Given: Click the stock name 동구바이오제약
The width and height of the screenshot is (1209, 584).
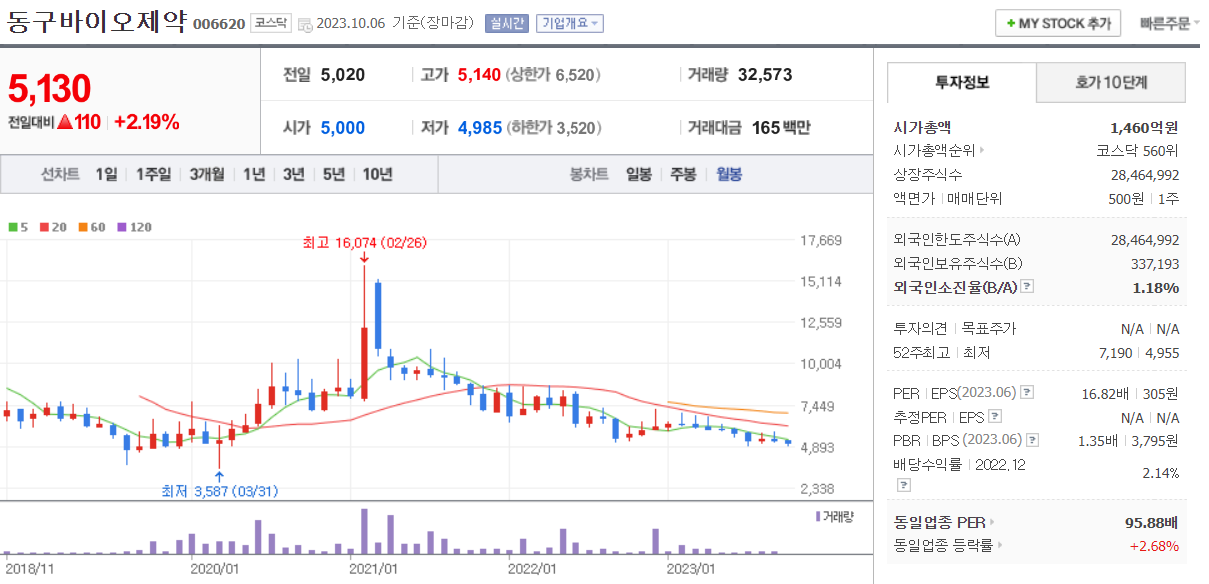Looking at the screenshot, I should (x=96, y=23).
